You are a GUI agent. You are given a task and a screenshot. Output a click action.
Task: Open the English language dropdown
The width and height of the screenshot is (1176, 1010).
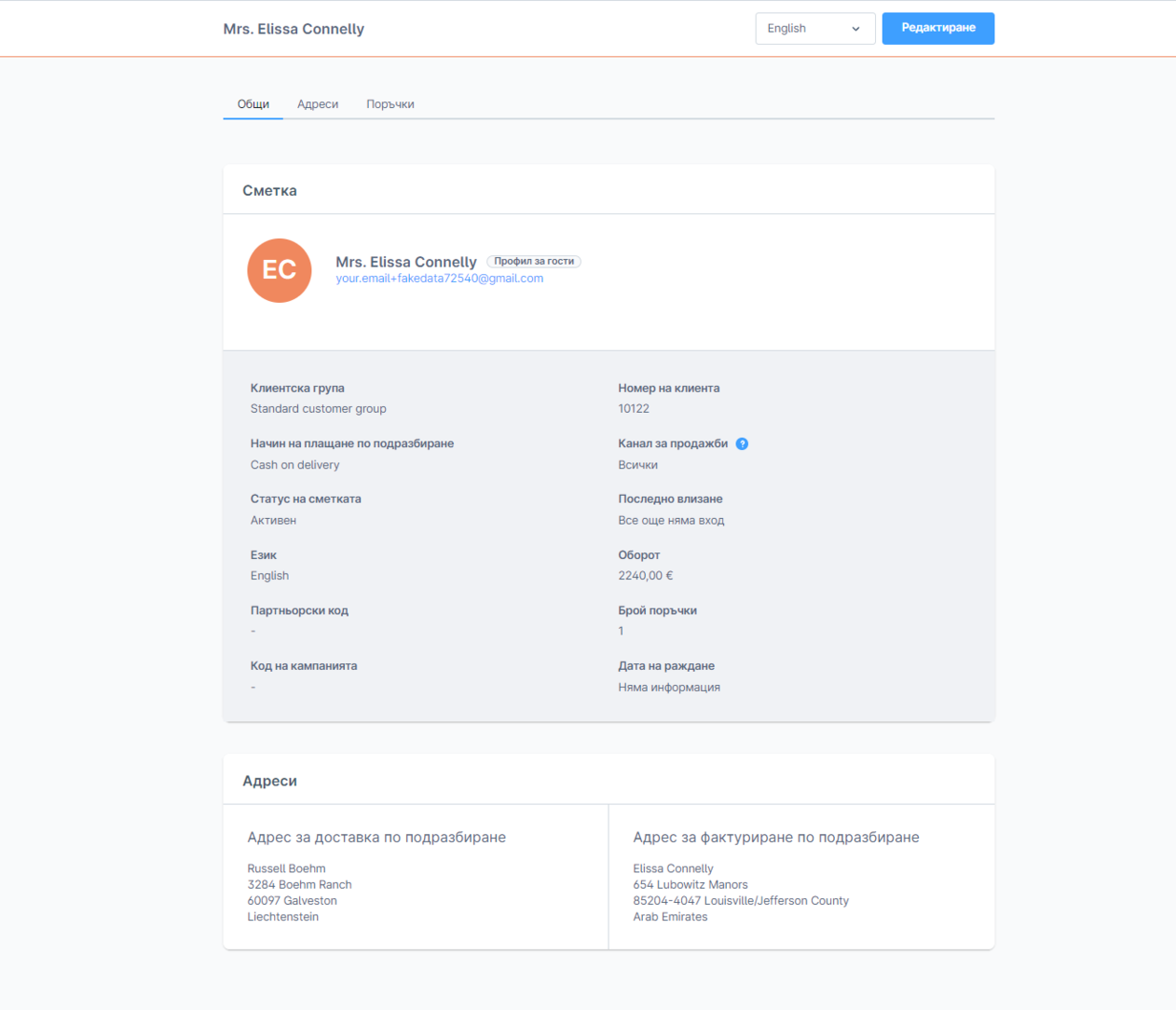click(x=814, y=29)
